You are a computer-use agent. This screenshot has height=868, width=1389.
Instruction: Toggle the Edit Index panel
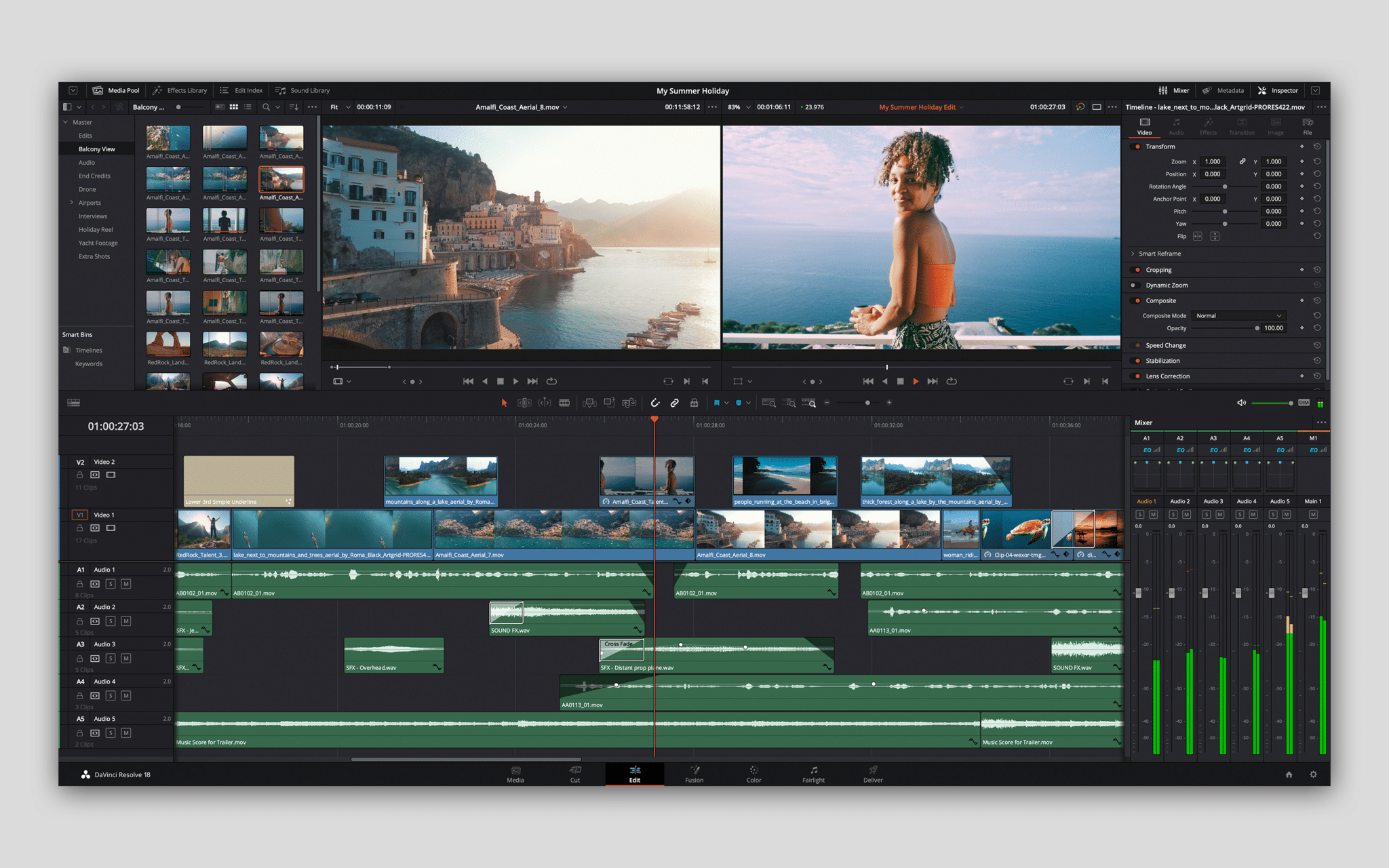pos(241,90)
